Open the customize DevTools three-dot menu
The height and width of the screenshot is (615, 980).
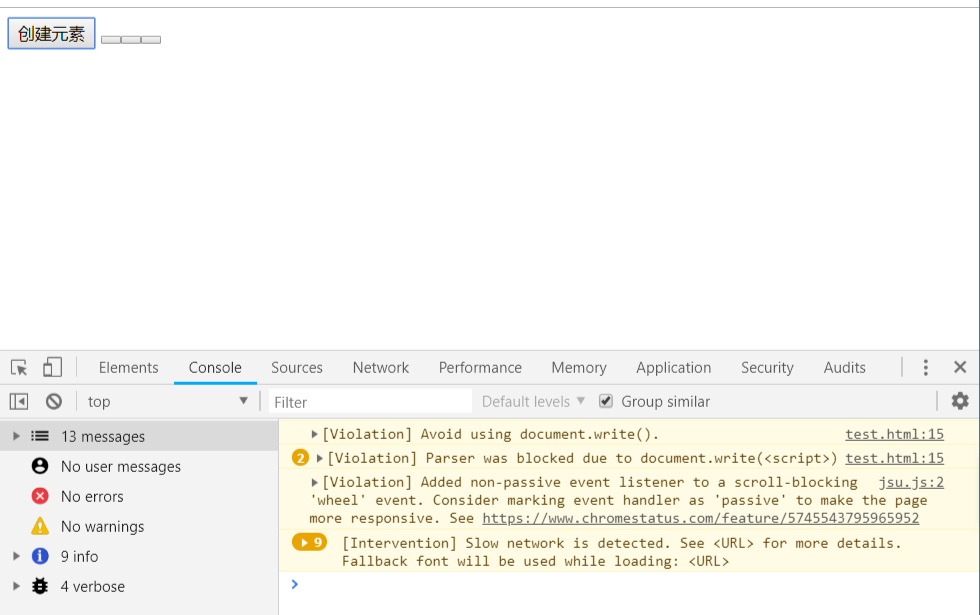click(925, 367)
